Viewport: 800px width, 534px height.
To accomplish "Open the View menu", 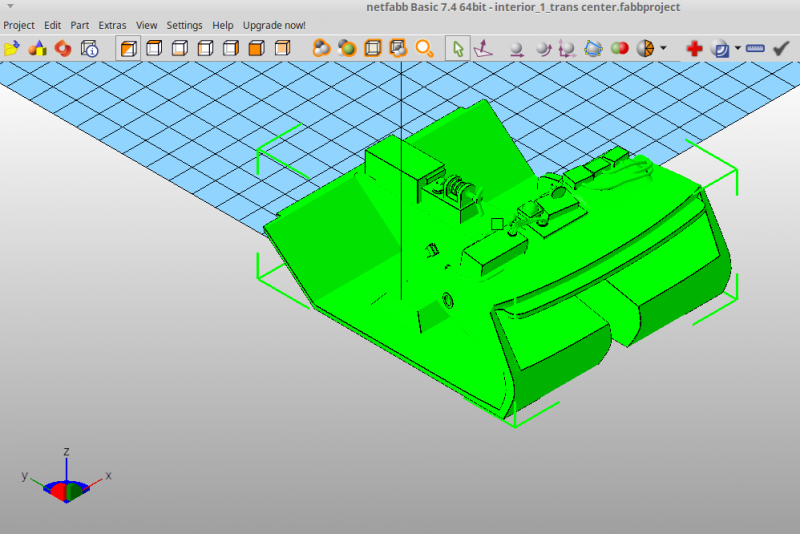I will coord(146,26).
